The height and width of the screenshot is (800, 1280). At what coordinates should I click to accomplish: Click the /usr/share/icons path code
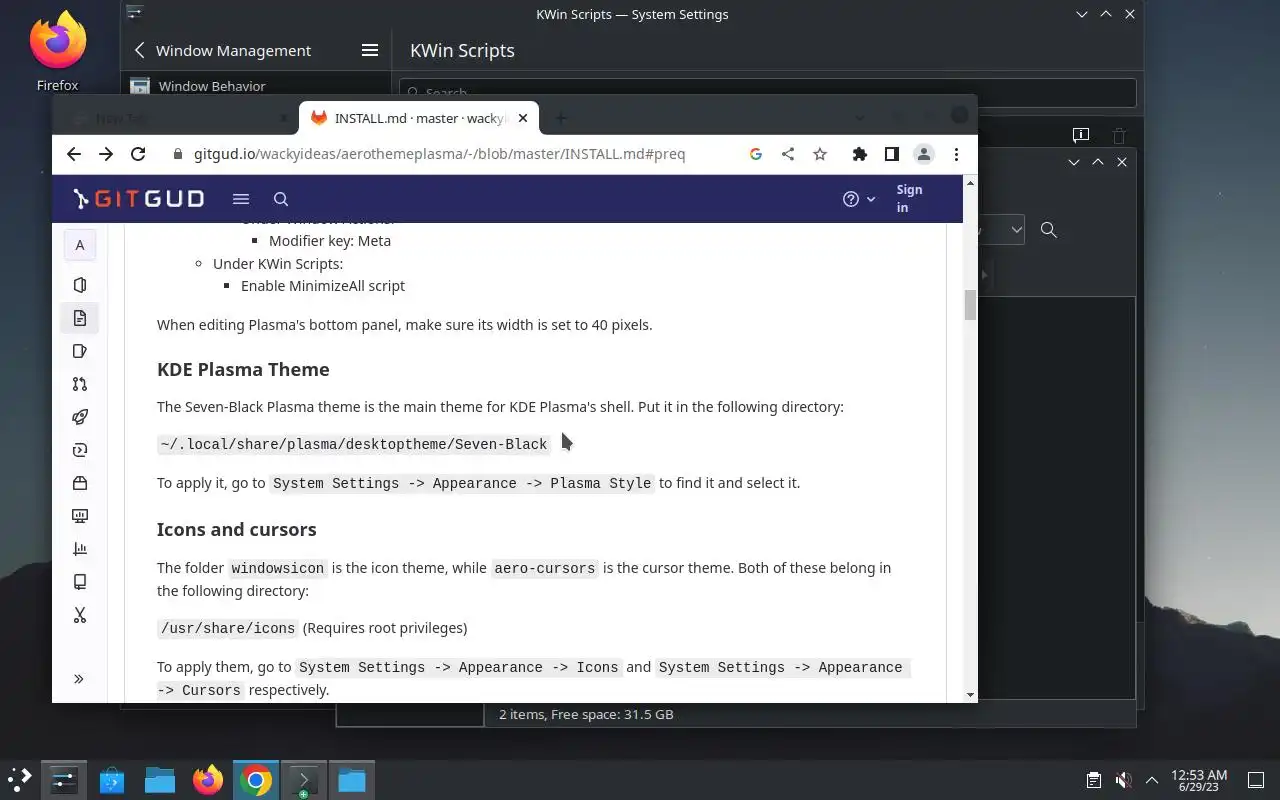click(228, 628)
